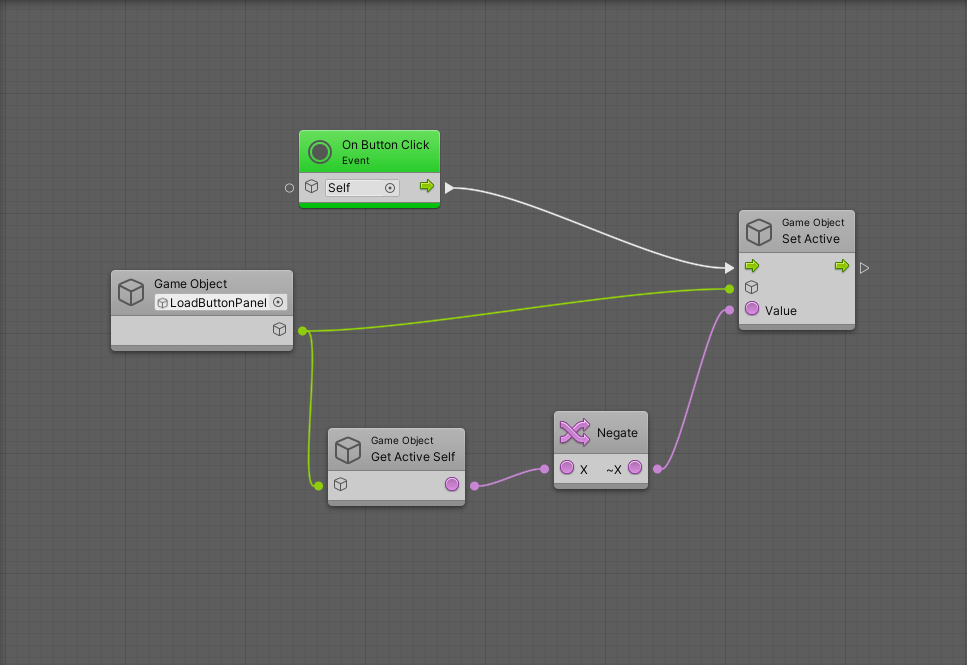This screenshot has height=665, width=967.
Task: Click the On Button Click event circle icon
Action: pos(319,152)
